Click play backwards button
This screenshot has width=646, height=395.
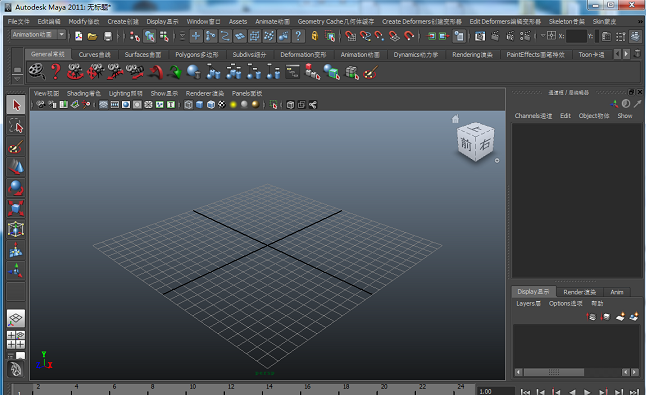coord(572,392)
